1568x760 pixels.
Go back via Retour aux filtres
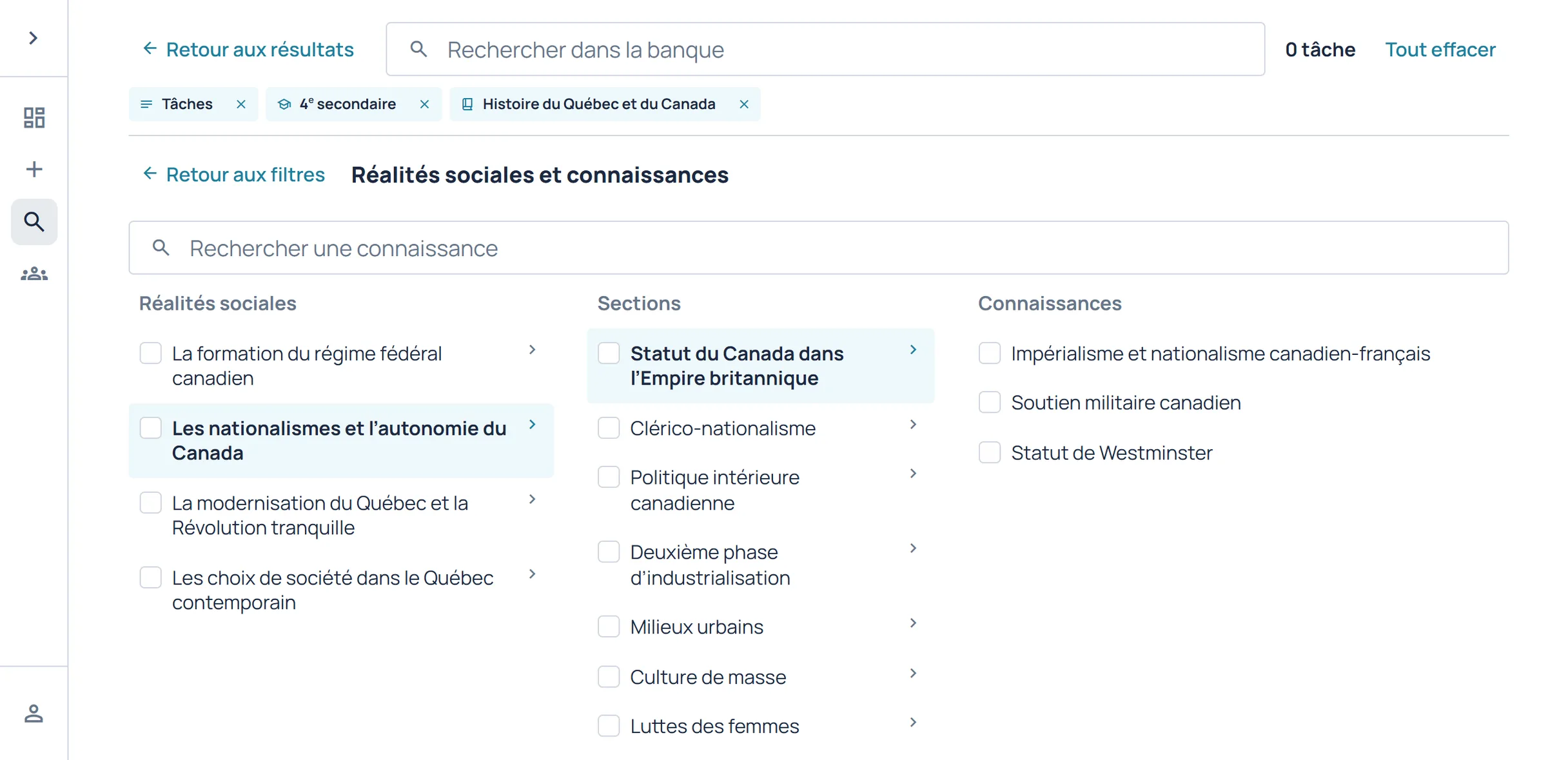pos(233,174)
